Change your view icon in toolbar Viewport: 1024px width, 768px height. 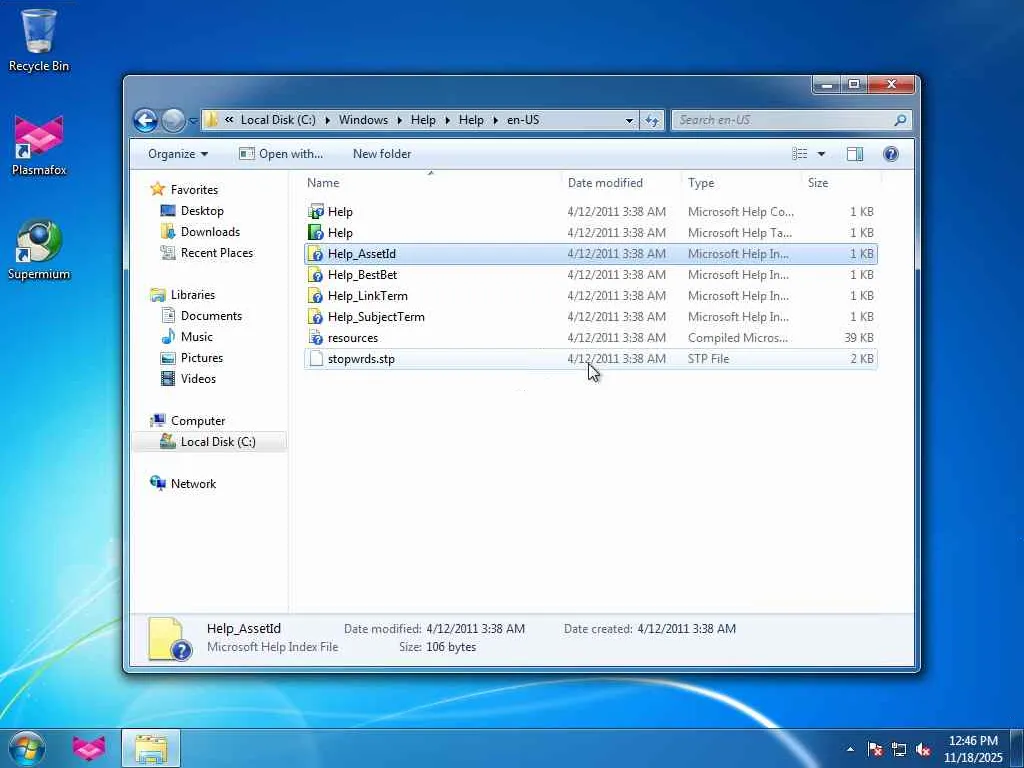(799, 154)
